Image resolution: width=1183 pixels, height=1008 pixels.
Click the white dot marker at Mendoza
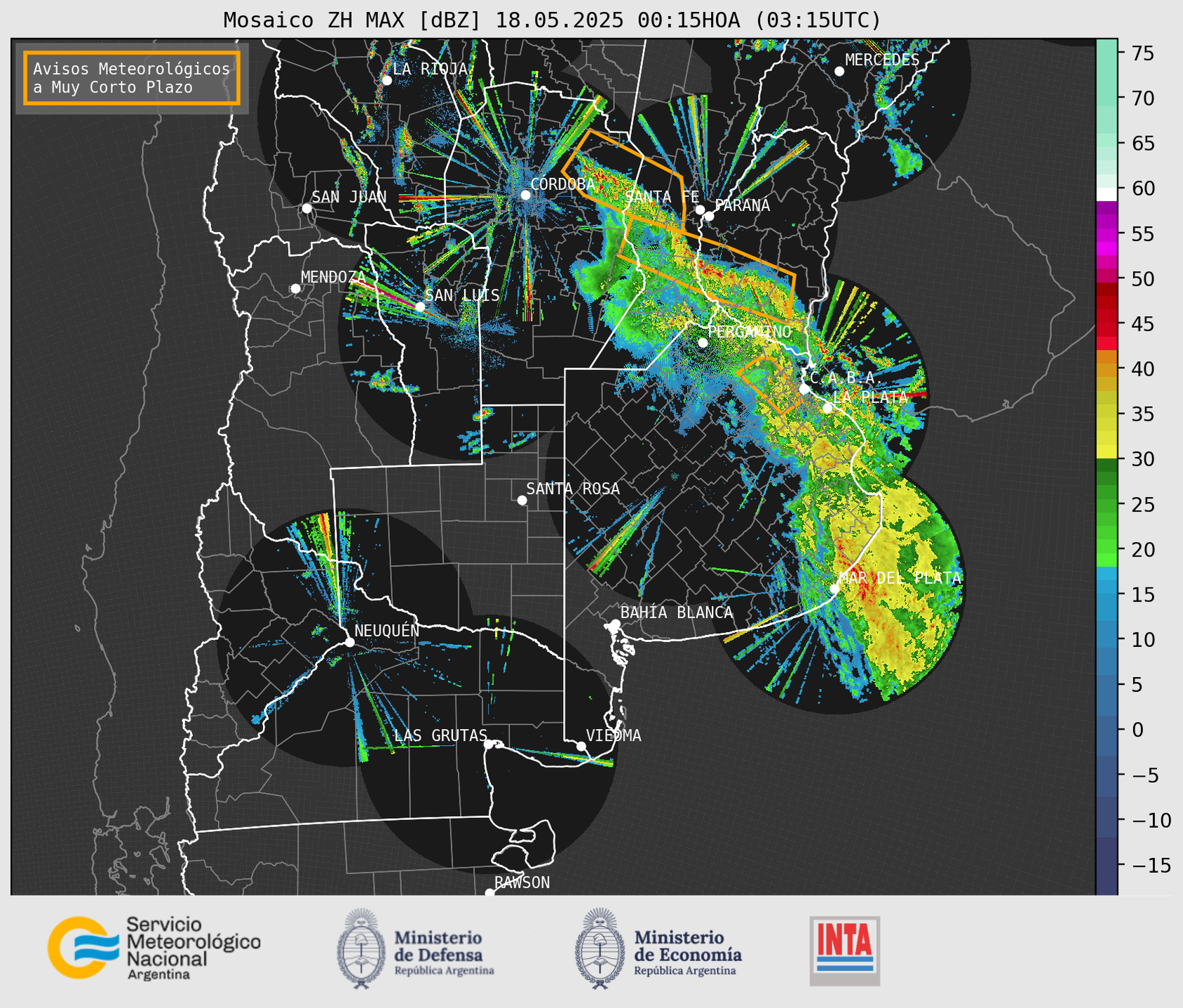click(x=295, y=289)
